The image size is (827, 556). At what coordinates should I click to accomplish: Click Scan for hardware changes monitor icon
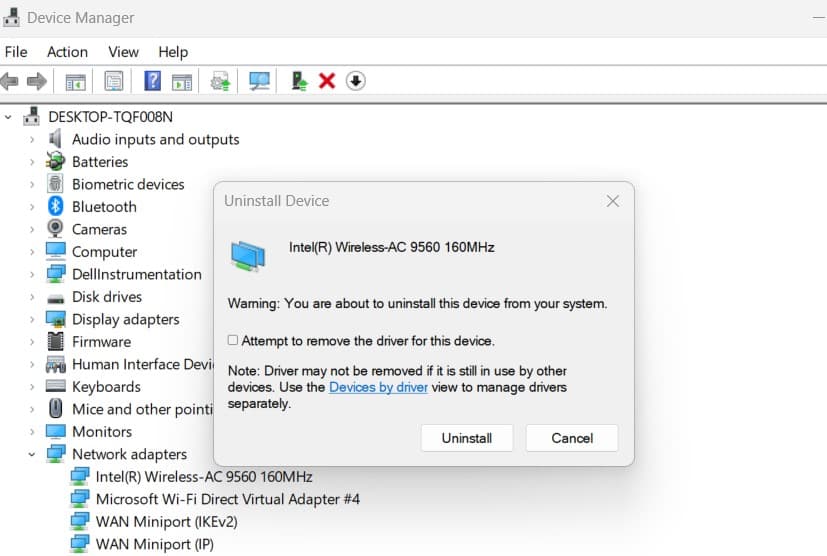pos(259,81)
